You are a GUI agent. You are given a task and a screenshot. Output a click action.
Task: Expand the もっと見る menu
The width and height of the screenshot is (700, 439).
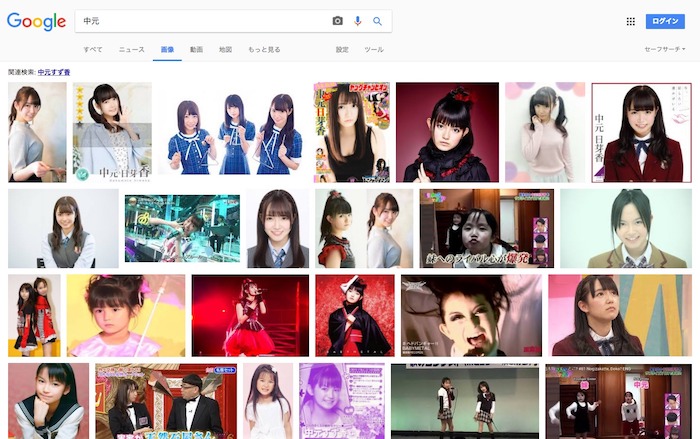(264, 49)
